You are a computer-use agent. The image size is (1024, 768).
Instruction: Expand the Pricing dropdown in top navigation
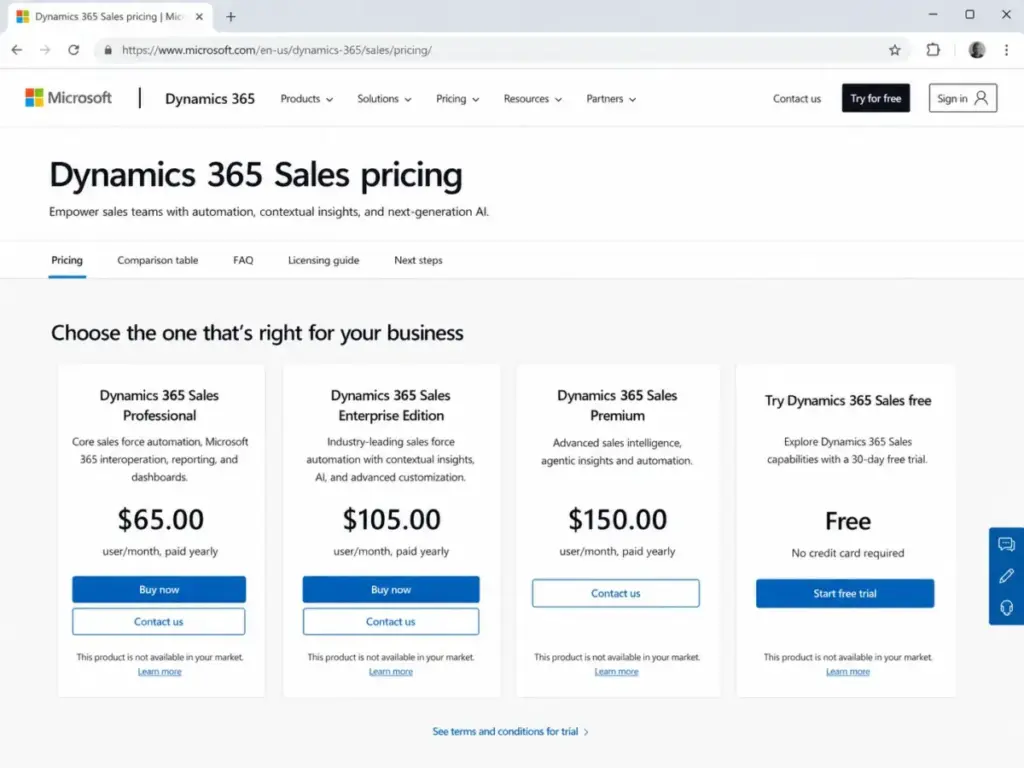457,99
